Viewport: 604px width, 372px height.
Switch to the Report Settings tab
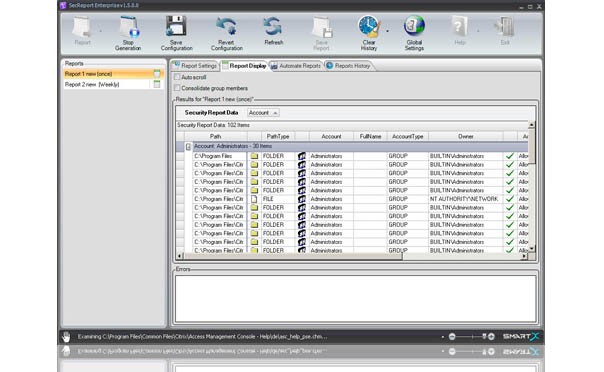coord(195,66)
